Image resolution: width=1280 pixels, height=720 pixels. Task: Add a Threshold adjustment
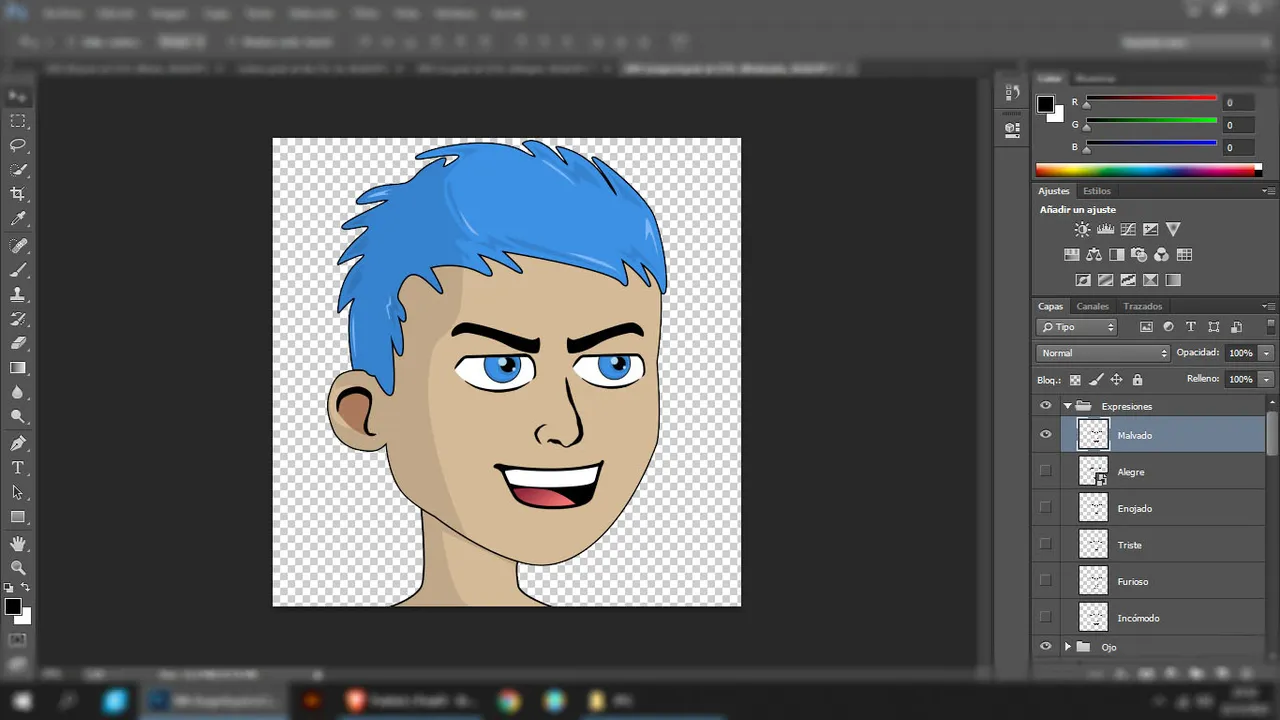pos(1128,280)
